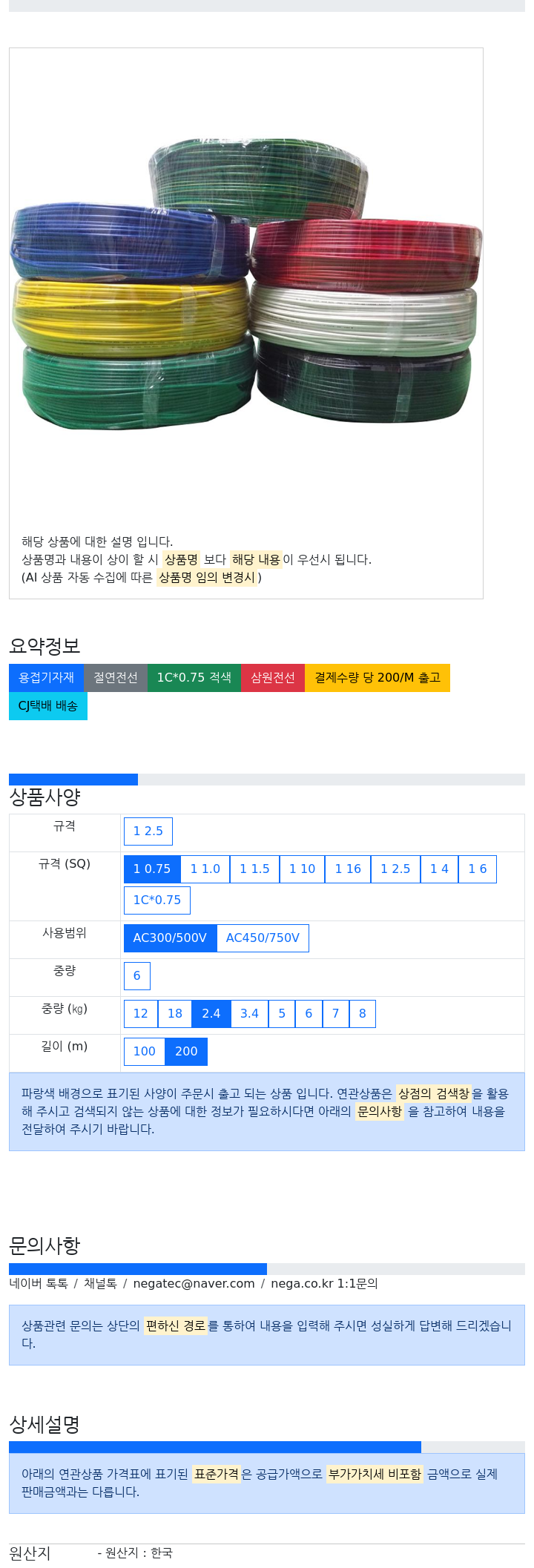The width and height of the screenshot is (534, 1568).
Task: Select the 1 1.5 SQ option
Action: (254, 869)
